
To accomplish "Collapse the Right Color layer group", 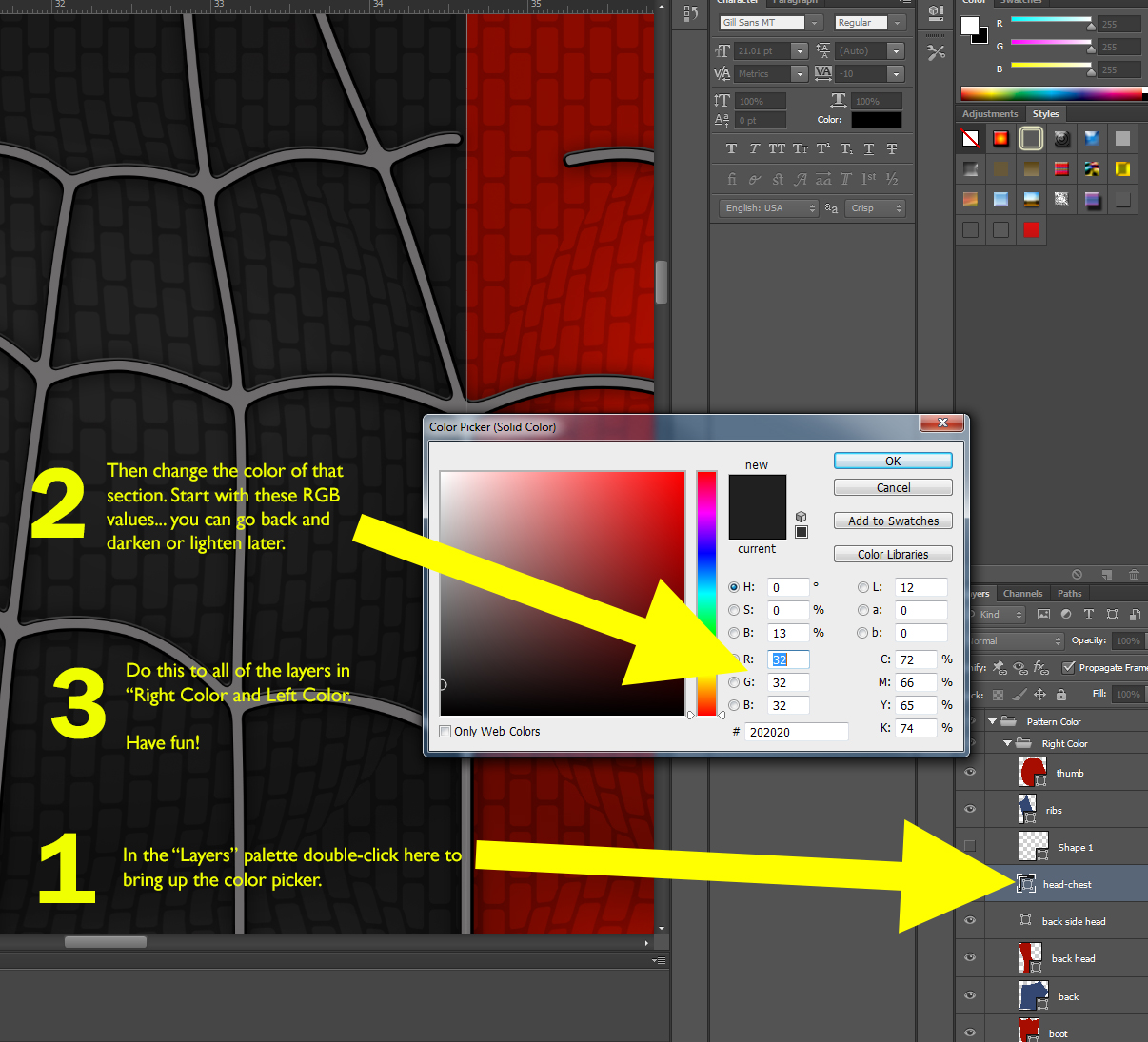I will pos(1007,743).
